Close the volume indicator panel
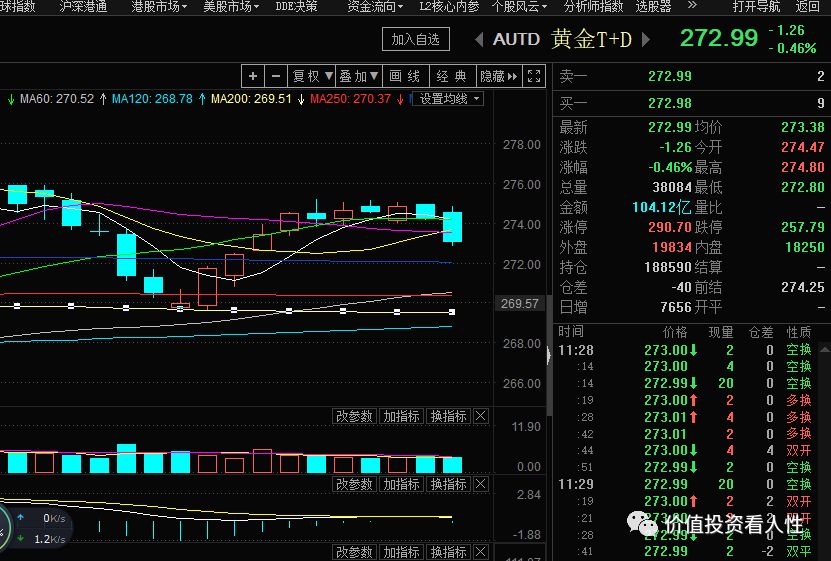 point(481,416)
